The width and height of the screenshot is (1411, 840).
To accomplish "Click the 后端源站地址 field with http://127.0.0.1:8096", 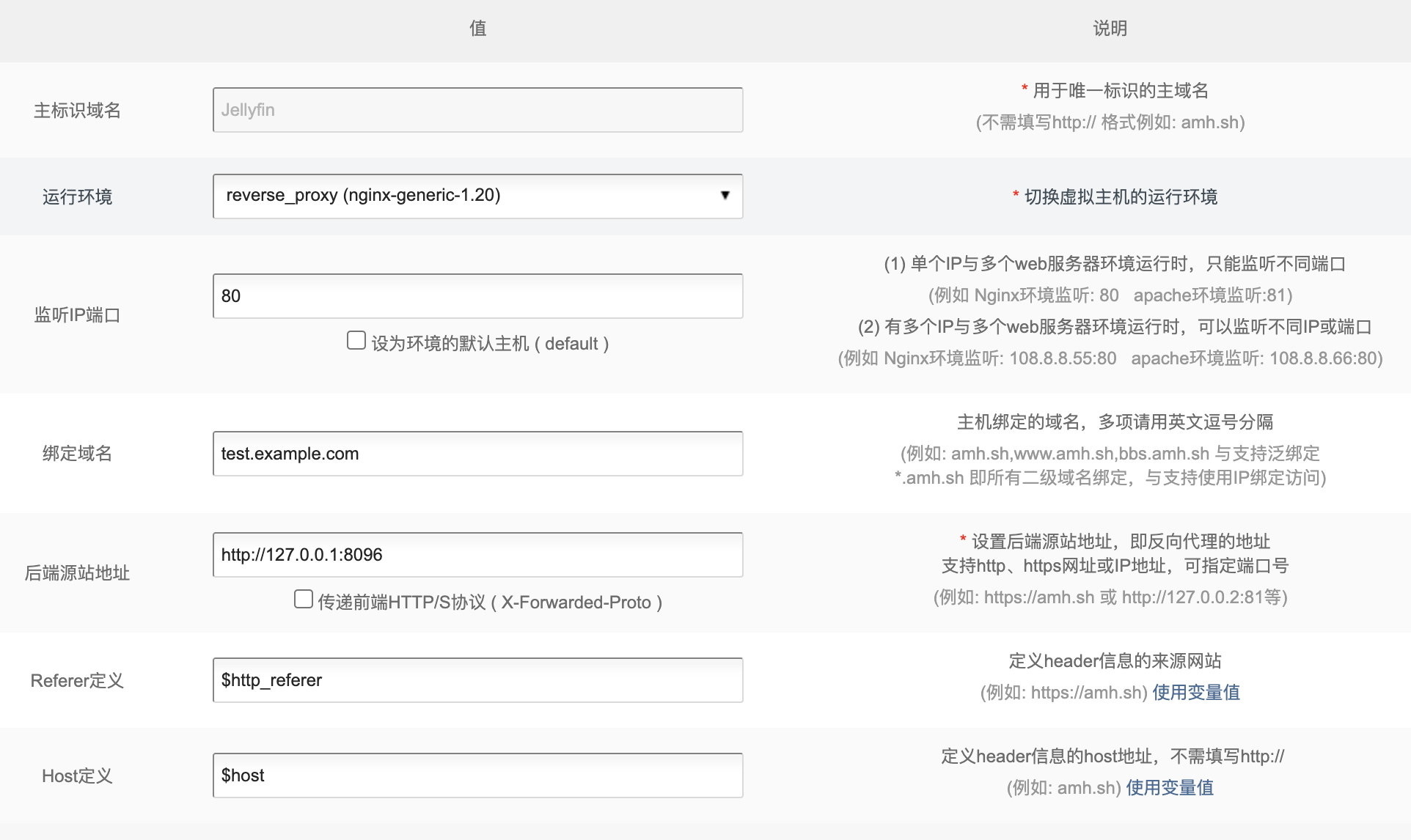I will pyautogui.click(x=477, y=555).
